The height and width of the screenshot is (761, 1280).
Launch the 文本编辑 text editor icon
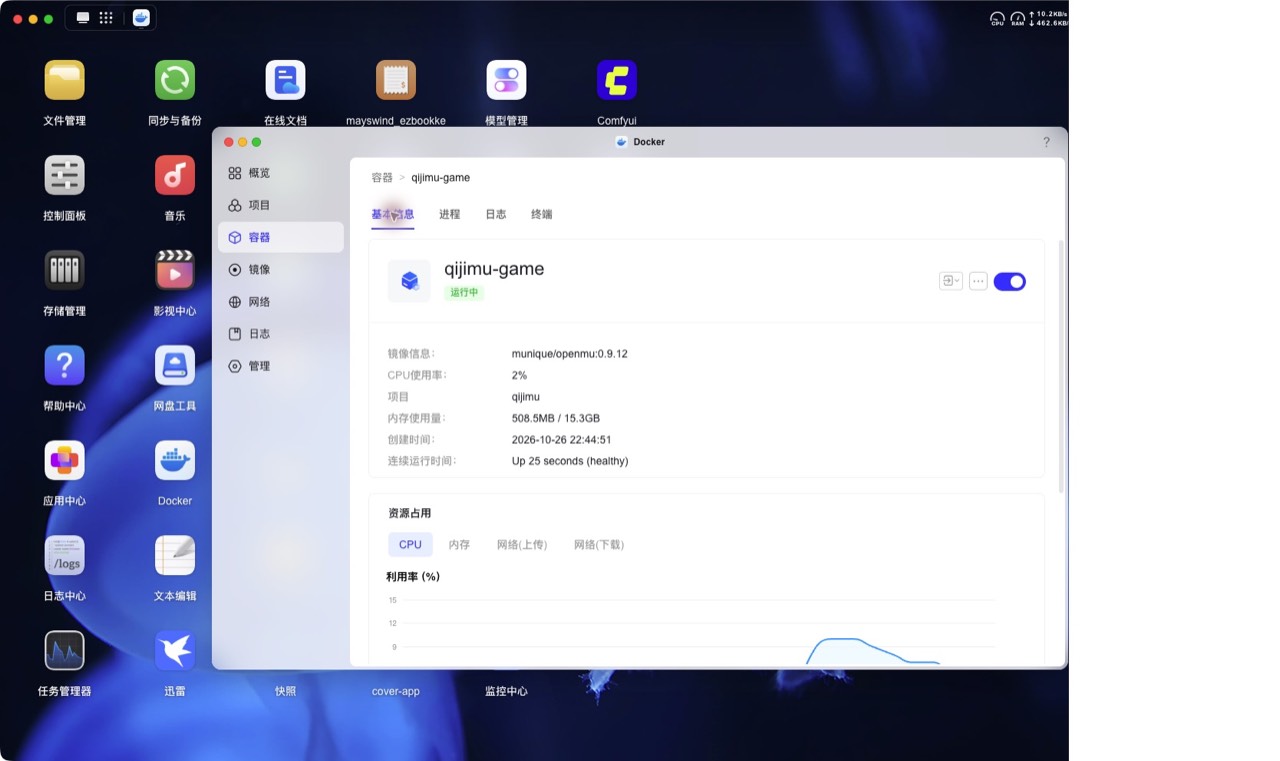point(175,555)
